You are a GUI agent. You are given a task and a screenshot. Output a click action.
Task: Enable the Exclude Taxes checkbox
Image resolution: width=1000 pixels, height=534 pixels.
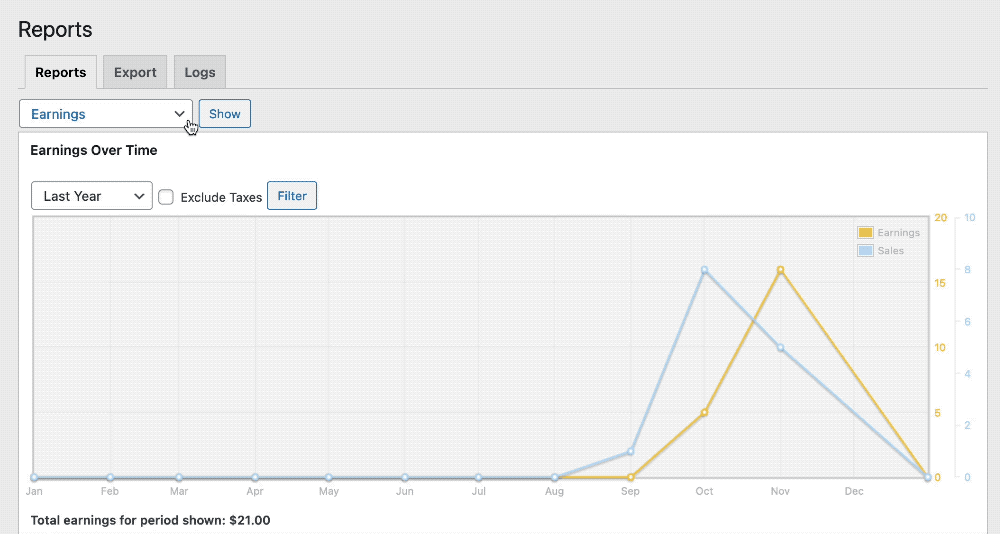pos(167,197)
